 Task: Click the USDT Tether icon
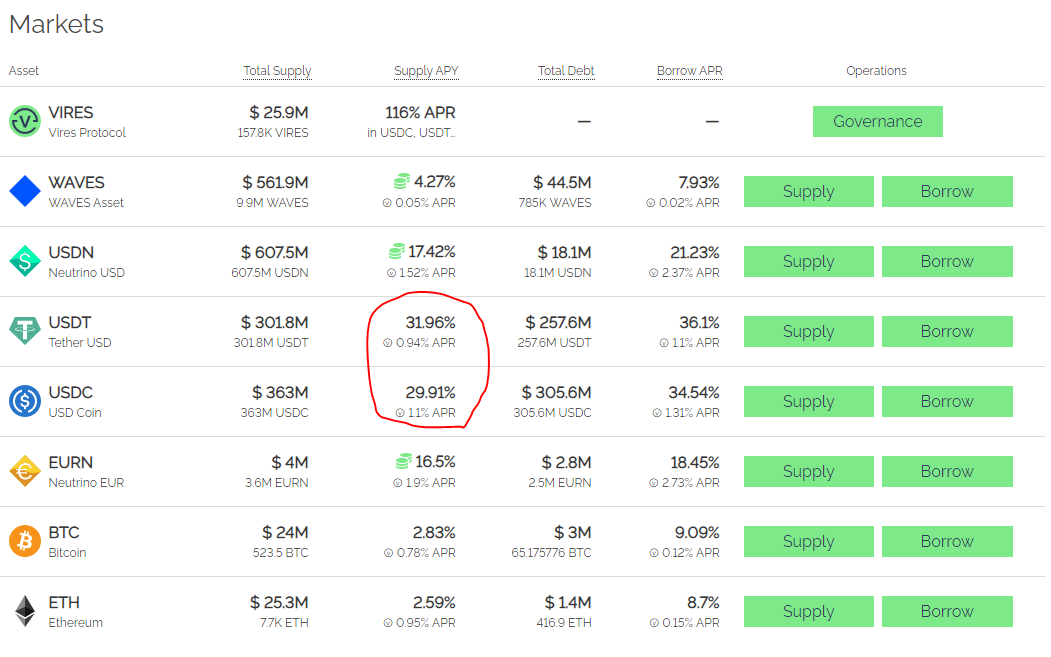[25, 331]
